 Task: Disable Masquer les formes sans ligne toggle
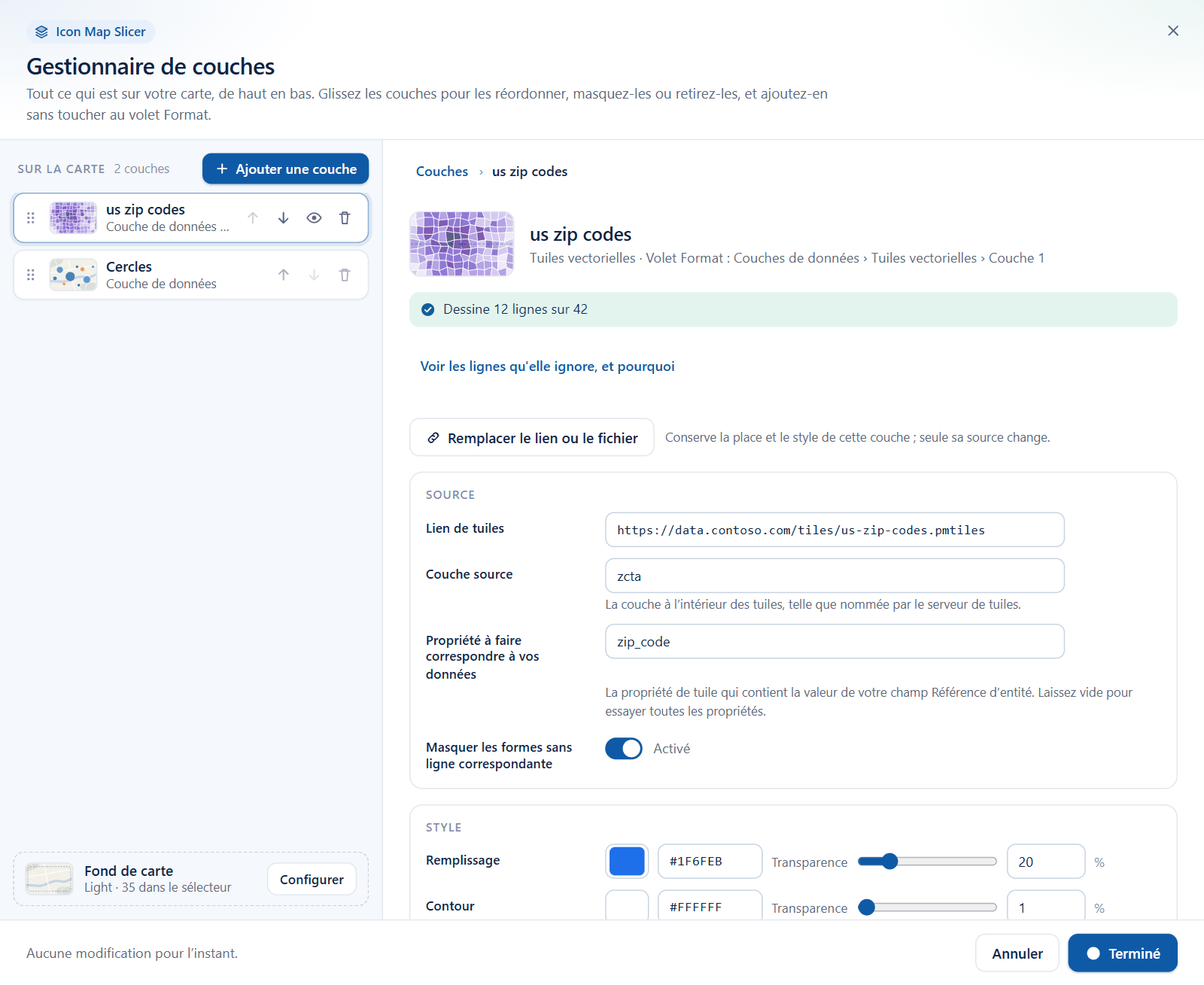point(624,749)
